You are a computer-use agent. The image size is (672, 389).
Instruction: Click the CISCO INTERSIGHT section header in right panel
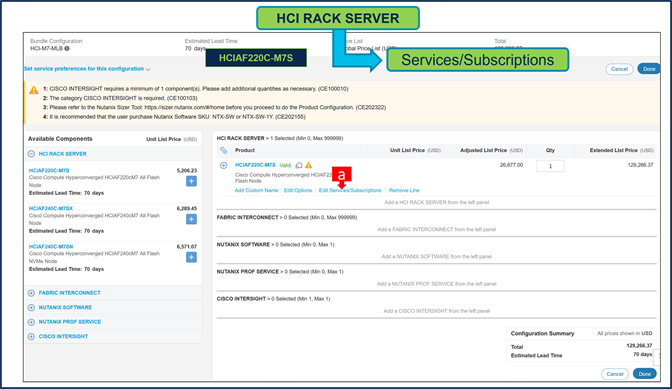pyautogui.click(x=241, y=299)
